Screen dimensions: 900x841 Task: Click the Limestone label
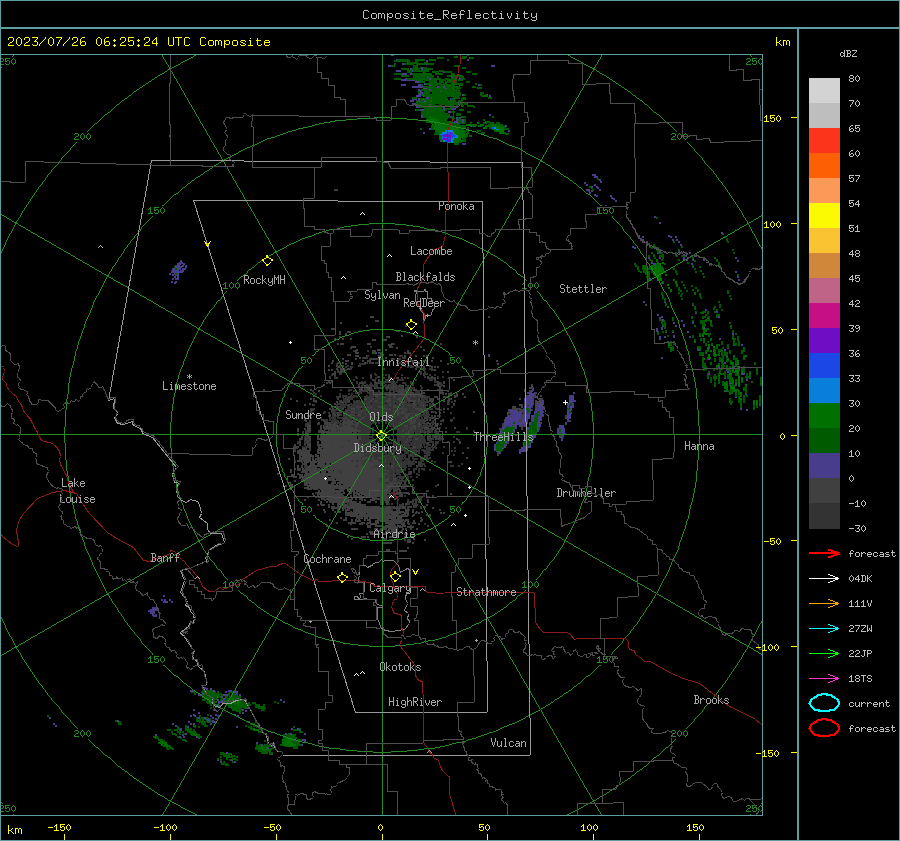pyautogui.click(x=189, y=386)
